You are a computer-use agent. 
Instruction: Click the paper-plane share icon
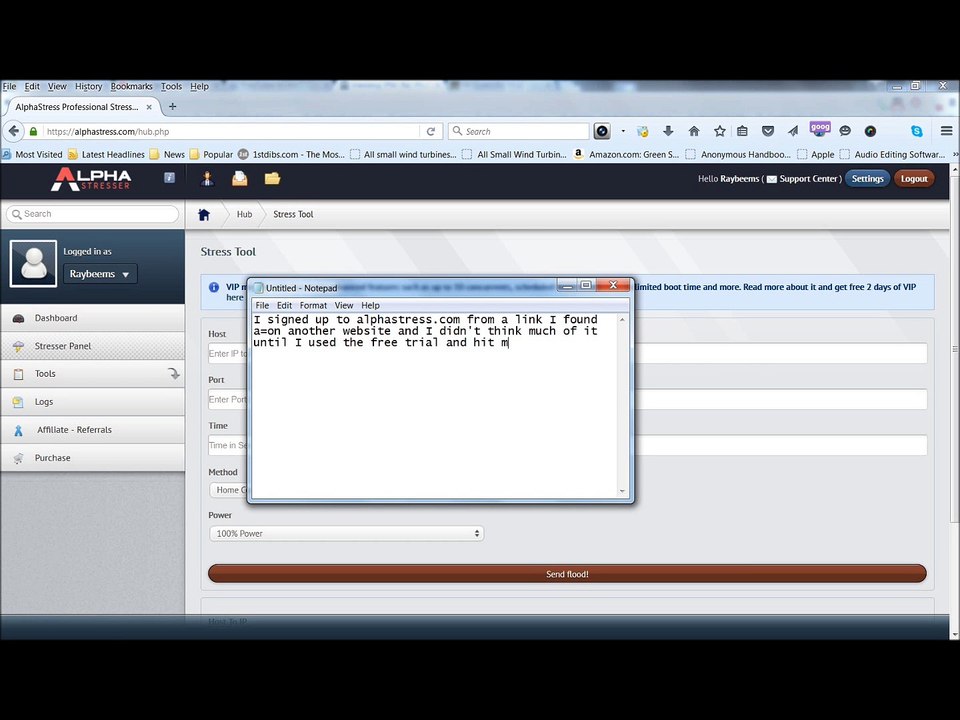tap(793, 131)
